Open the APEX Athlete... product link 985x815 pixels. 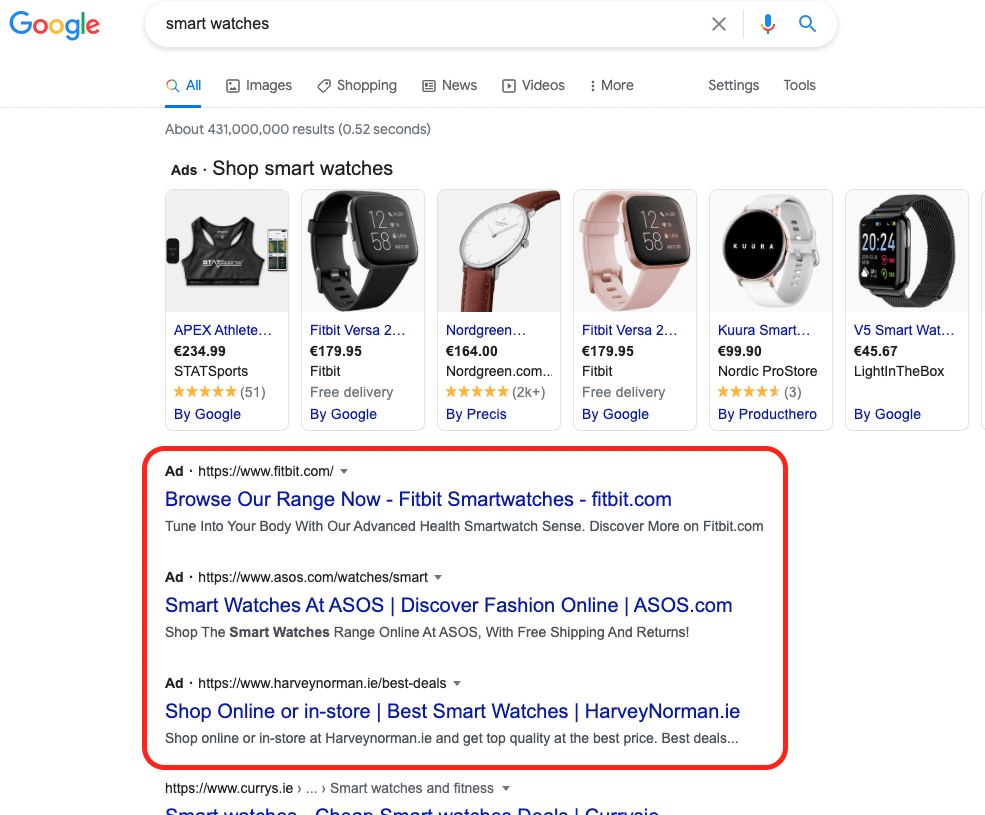[x=222, y=331]
